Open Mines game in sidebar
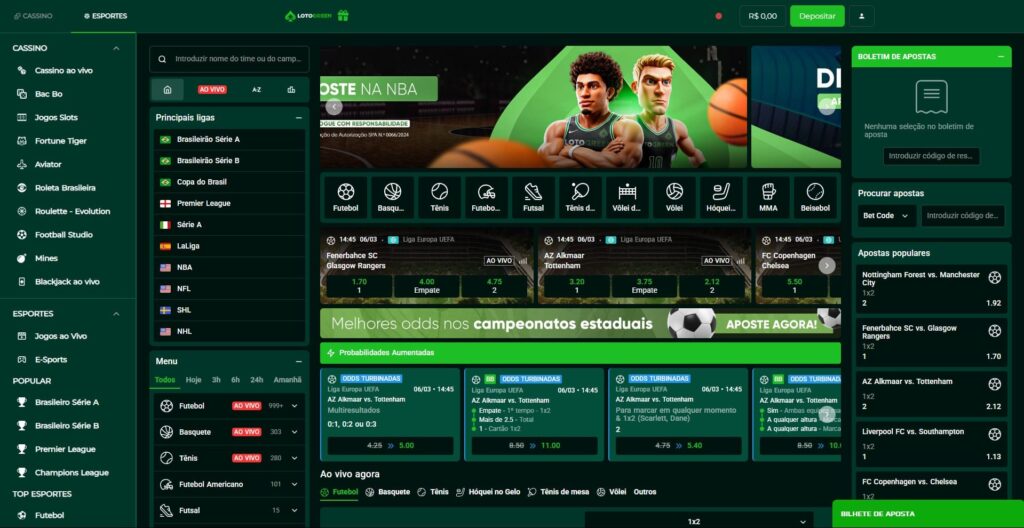1024x528 pixels. tap(46, 258)
